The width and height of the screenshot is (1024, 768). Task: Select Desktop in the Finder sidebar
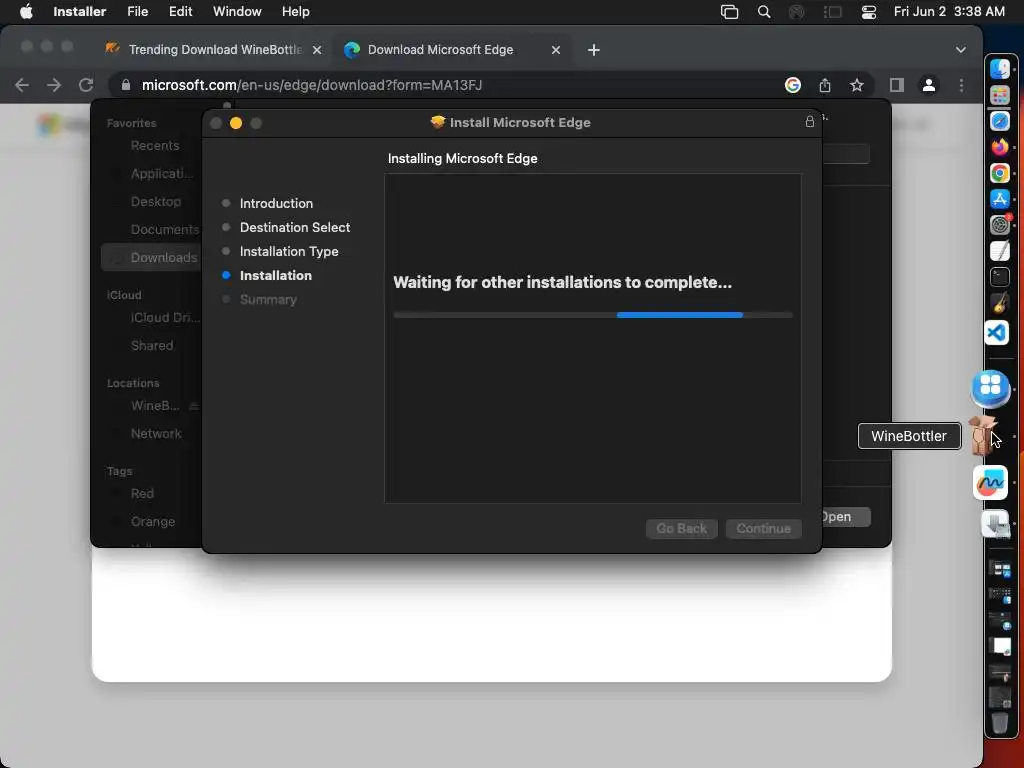coord(155,201)
